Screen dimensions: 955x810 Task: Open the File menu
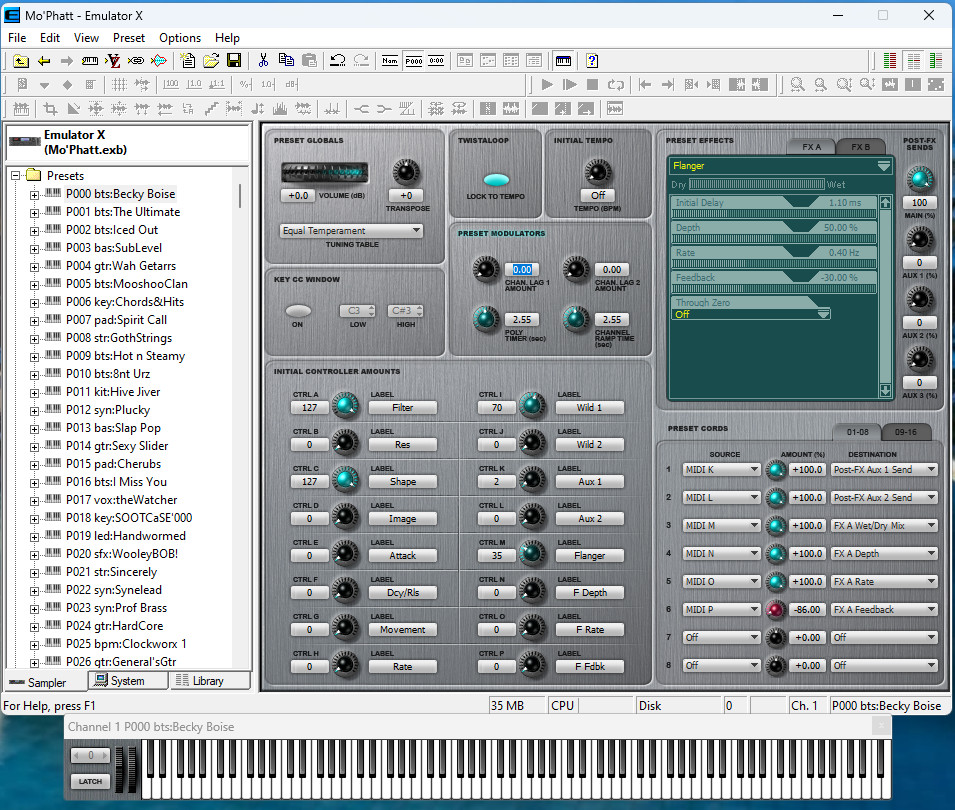click(x=17, y=38)
